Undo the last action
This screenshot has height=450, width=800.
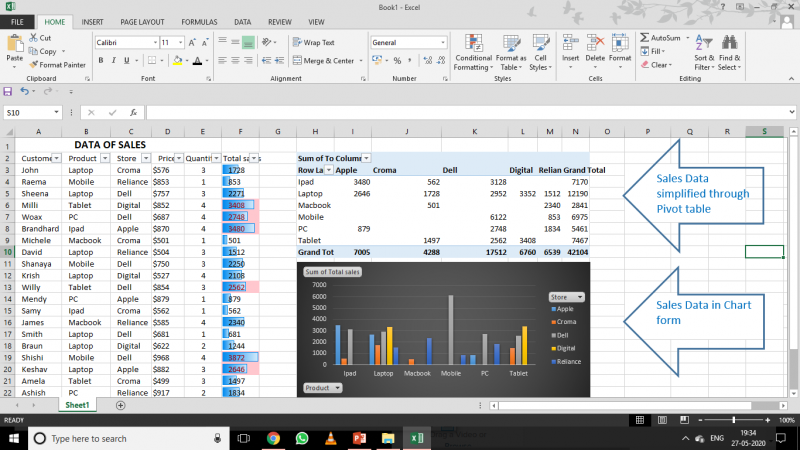[24, 91]
